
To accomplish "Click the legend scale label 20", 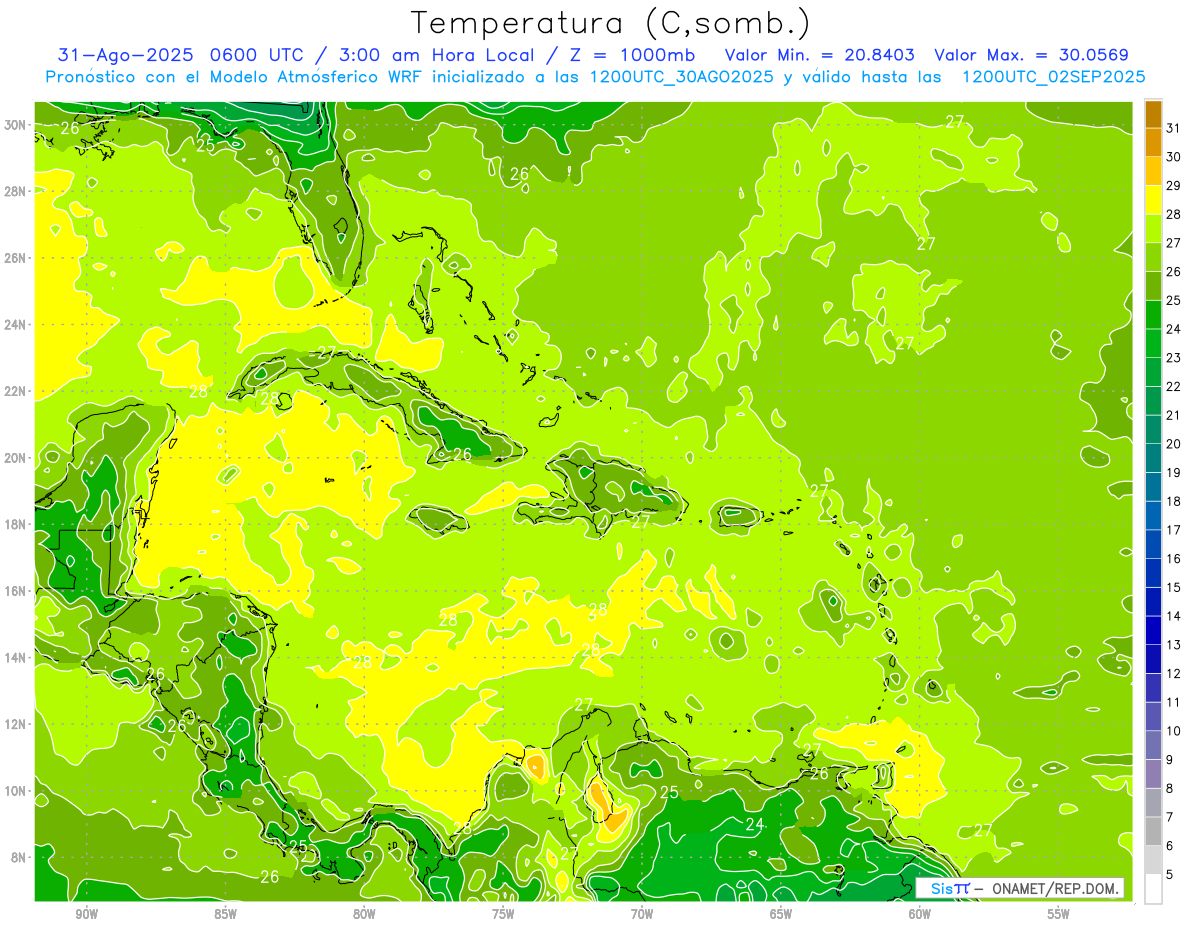I will [x=1173, y=443].
